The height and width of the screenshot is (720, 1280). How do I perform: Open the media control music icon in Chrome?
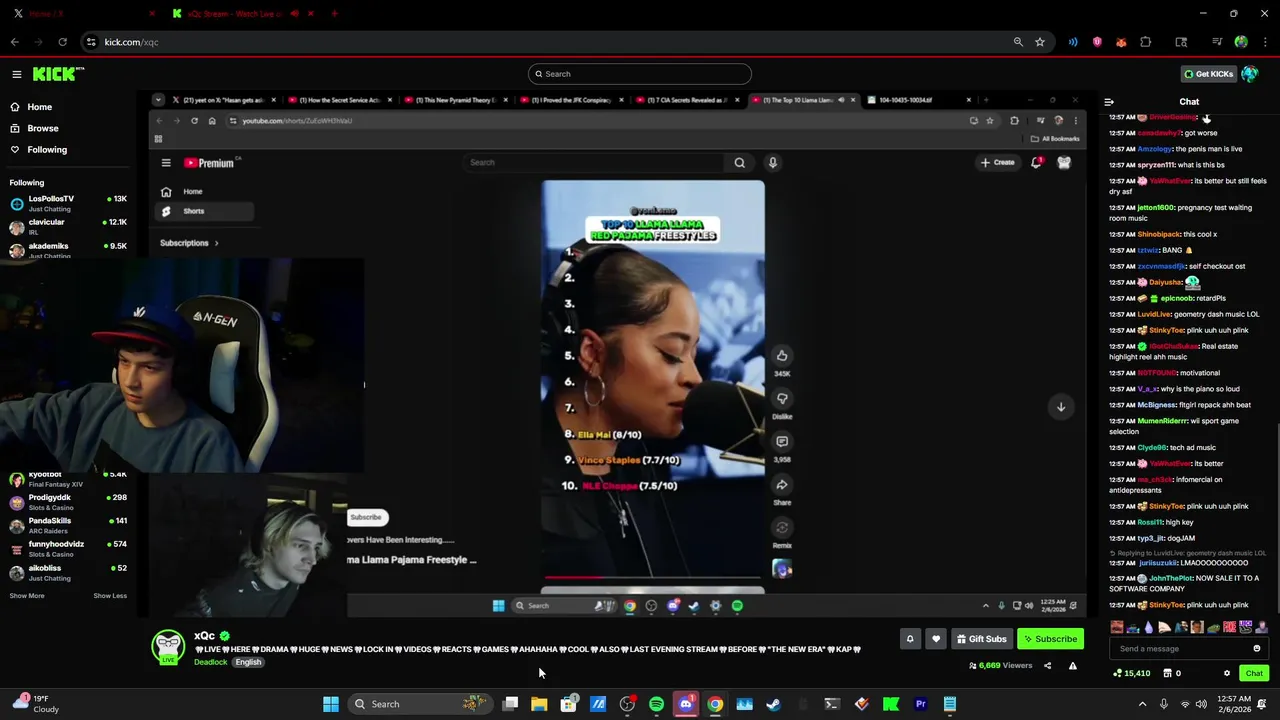coord(1217,42)
